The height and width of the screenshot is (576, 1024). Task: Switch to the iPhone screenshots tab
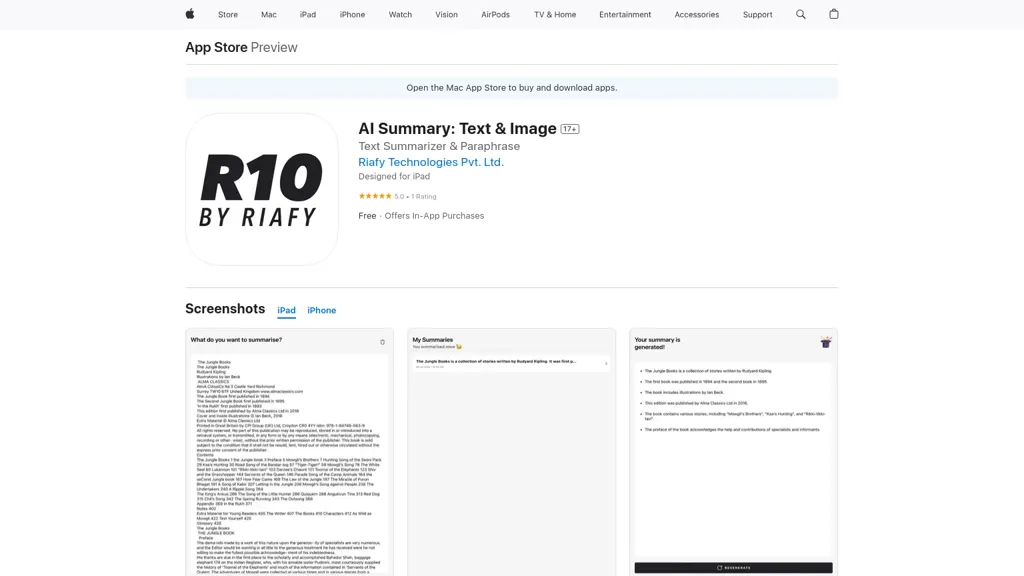click(321, 310)
